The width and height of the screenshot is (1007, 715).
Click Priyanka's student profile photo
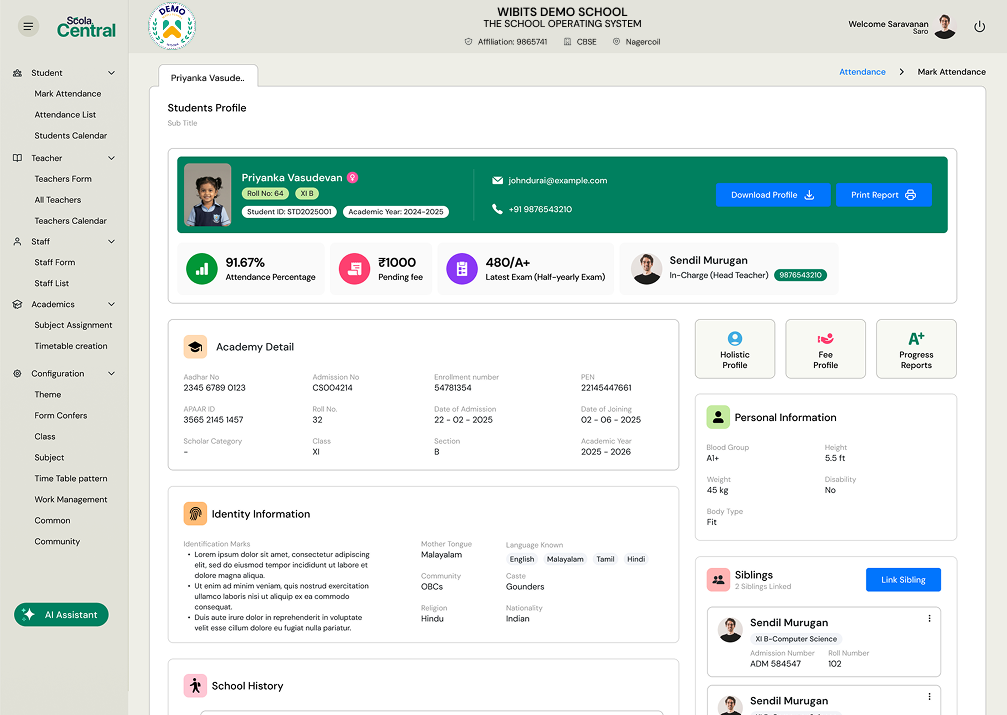click(x=208, y=195)
